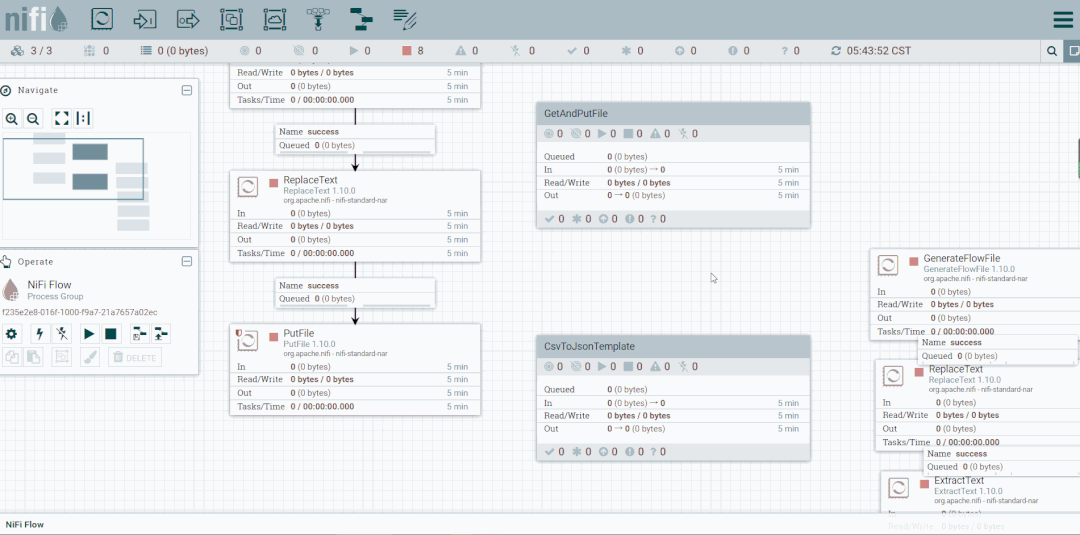Start the flow with Operate play button
Image resolution: width=1080 pixels, height=535 pixels.
(x=89, y=335)
